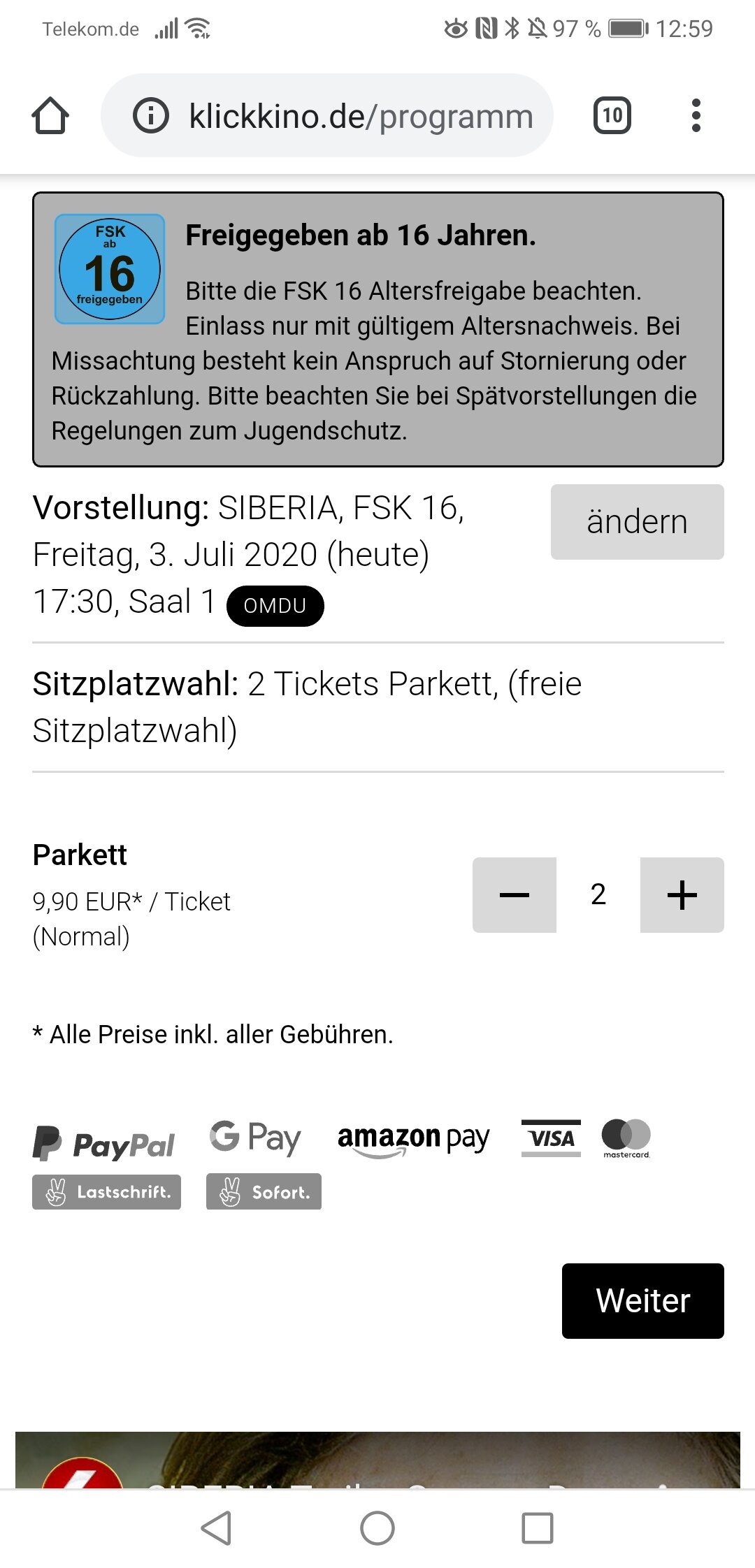Tap the Lastschrift payment badge

click(x=106, y=1192)
